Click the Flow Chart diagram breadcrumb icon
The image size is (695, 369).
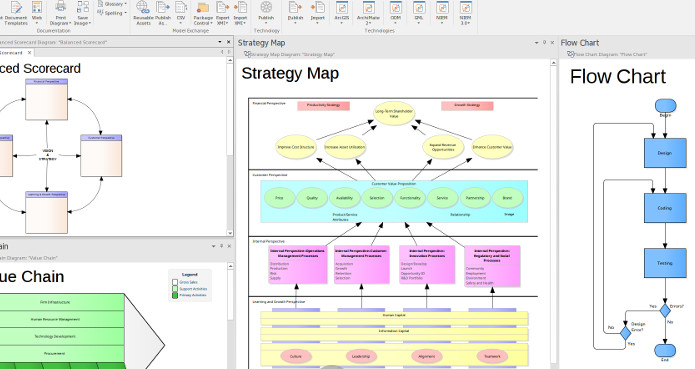click(570, 54)
